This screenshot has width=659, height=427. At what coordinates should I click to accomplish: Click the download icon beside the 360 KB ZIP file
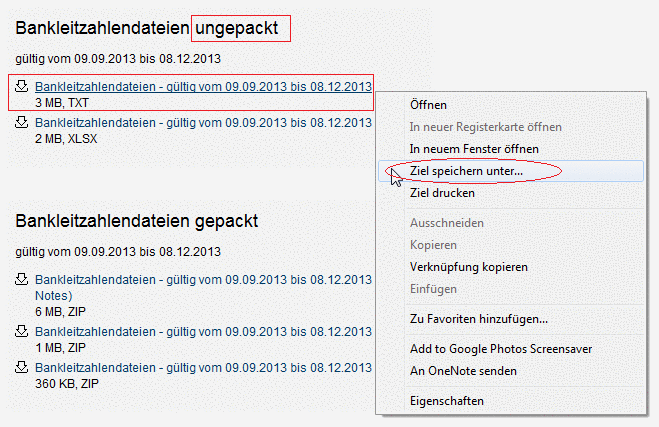point(21,367)
